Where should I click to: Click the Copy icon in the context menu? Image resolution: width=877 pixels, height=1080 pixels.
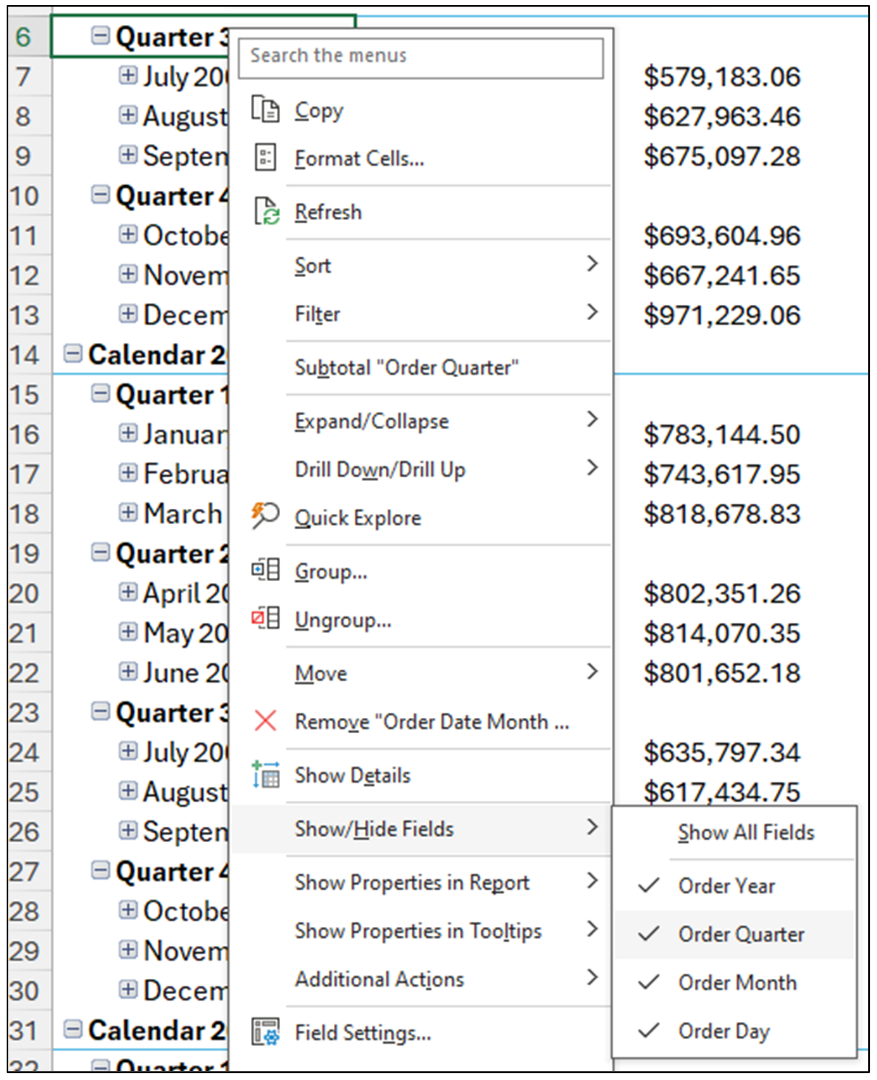pyautogui.click(x=263, y=110)
